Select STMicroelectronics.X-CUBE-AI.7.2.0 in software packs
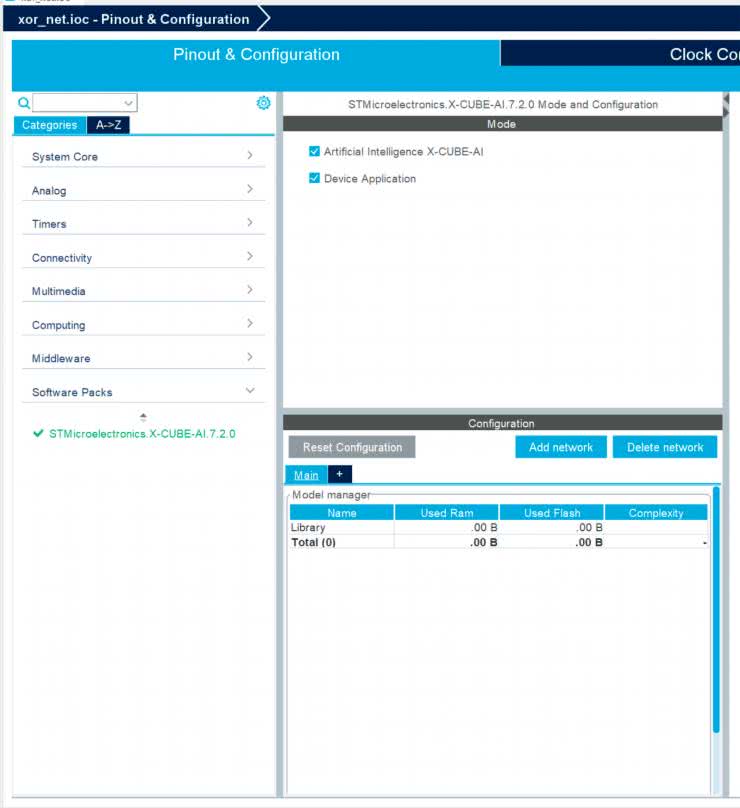Screen dimensions: 740x808 (142, 434)
